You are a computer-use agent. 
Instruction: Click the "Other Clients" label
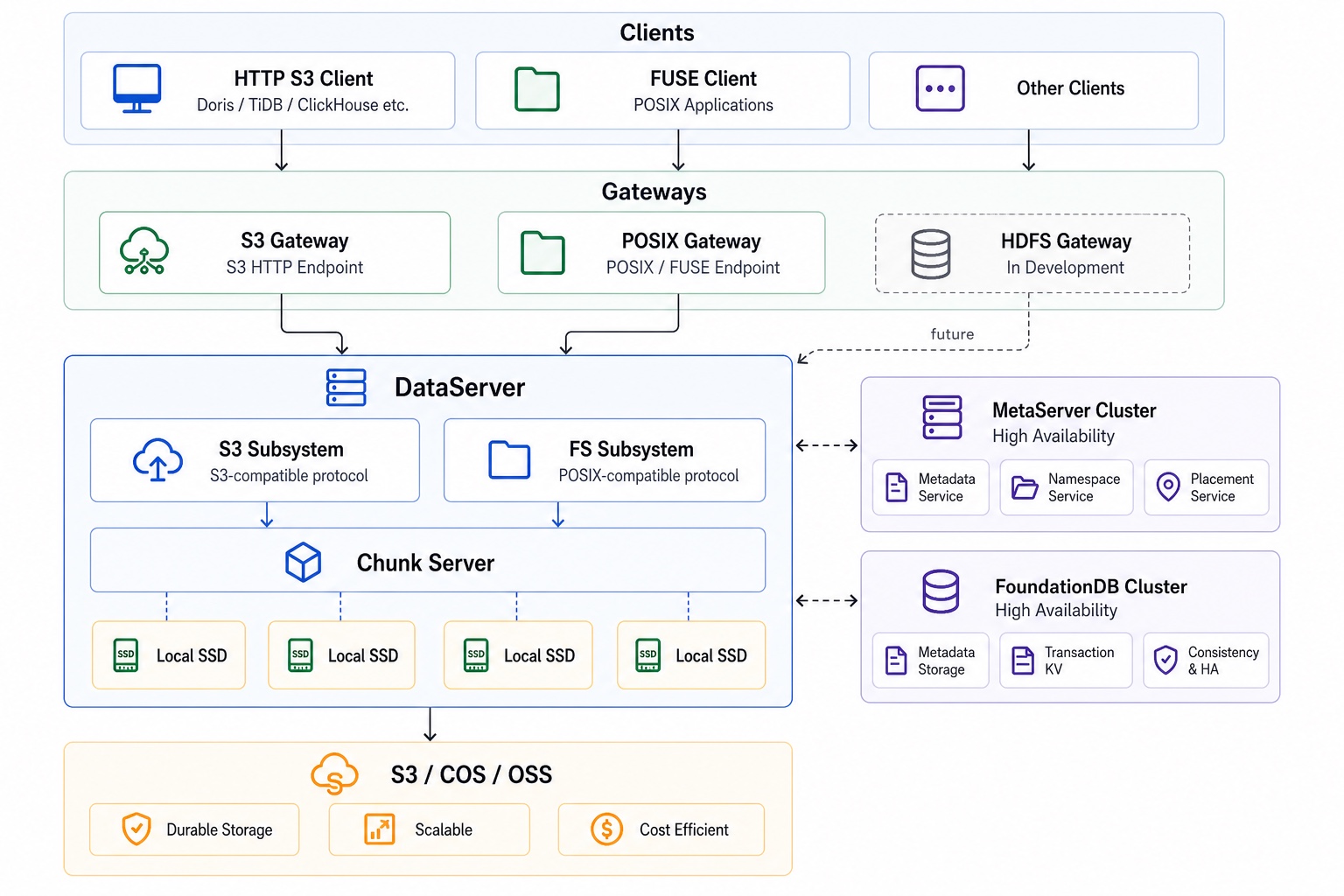[x=1070, y=88]
